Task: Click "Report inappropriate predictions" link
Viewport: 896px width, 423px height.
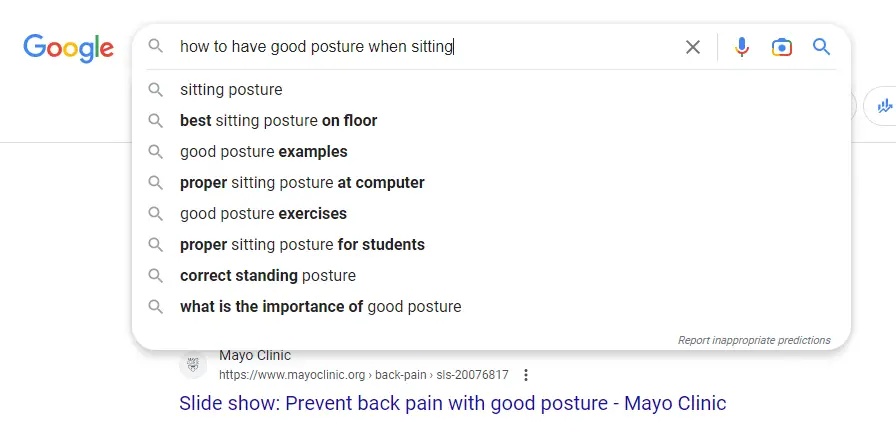Action: pos(754,340)
